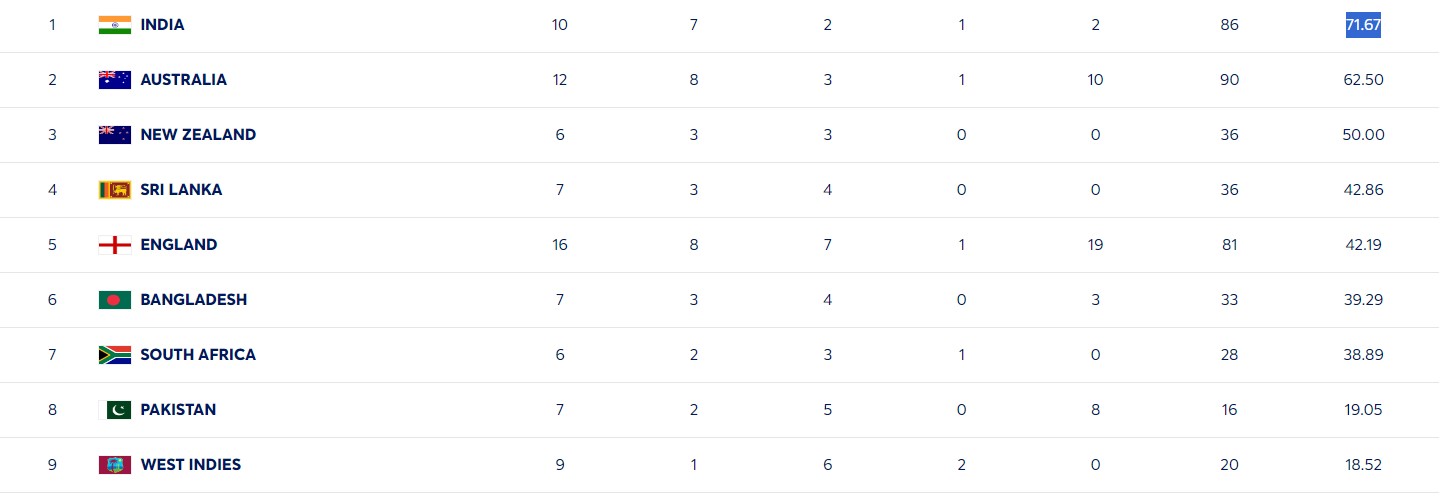Click the Australia flag icon
The width and height of the screenshot is (1443, 497).
[115, 80]
